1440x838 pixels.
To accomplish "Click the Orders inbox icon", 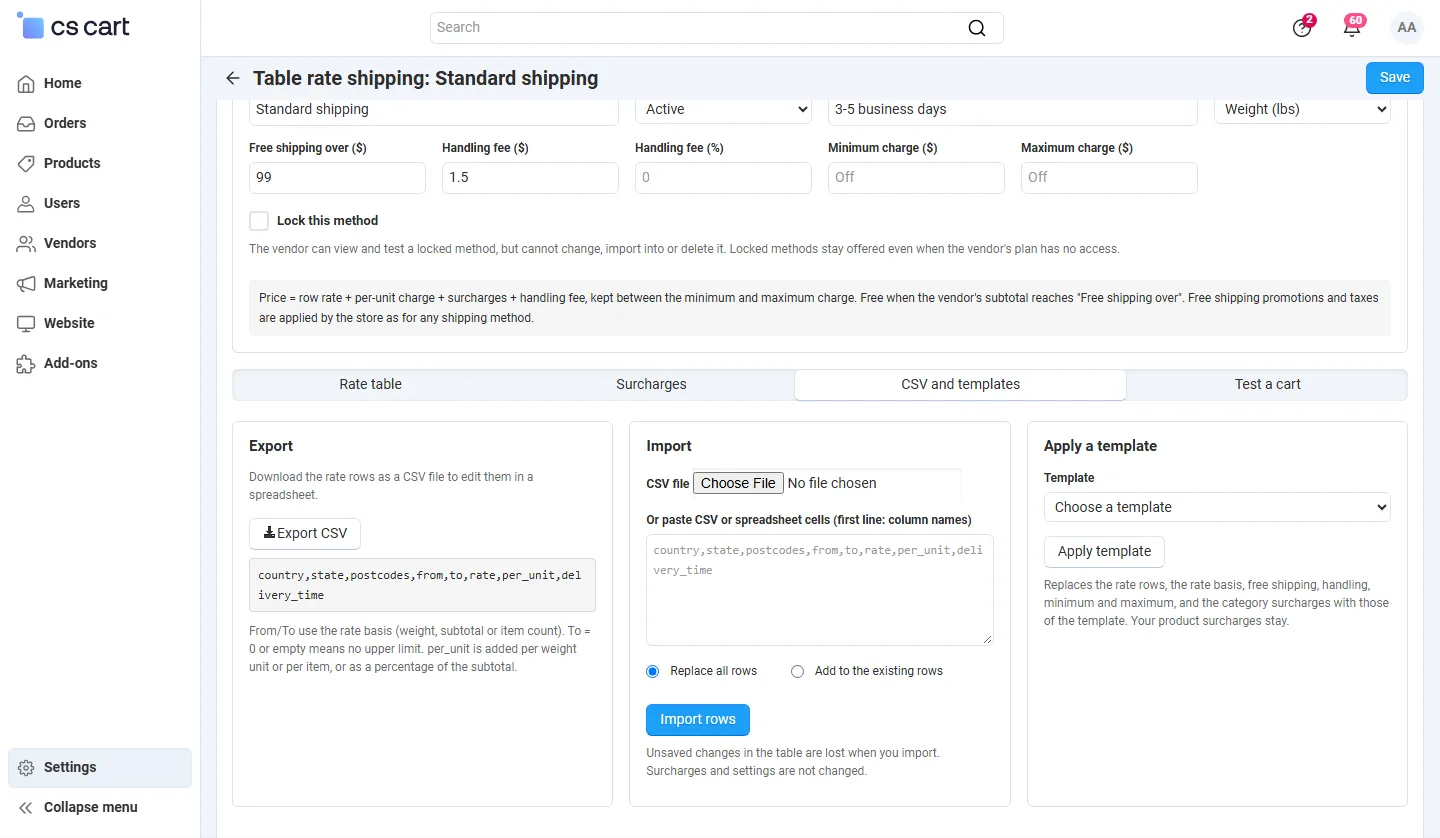I will click(x=26, y=123).
